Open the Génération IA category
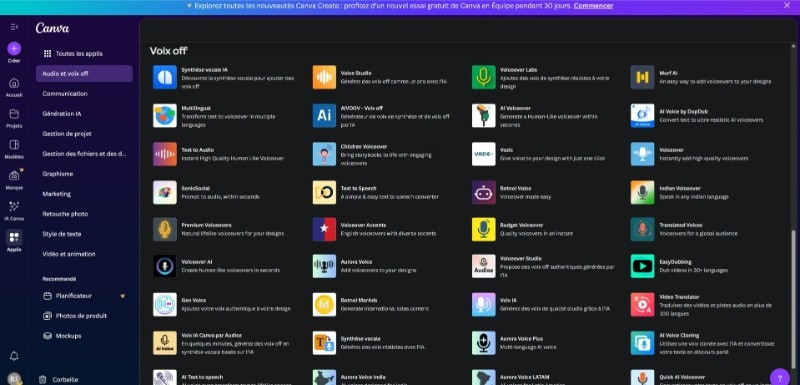Image resolution: width=800 pixels, height=385 pixels. pyautogui.click(x=62, y=114)
